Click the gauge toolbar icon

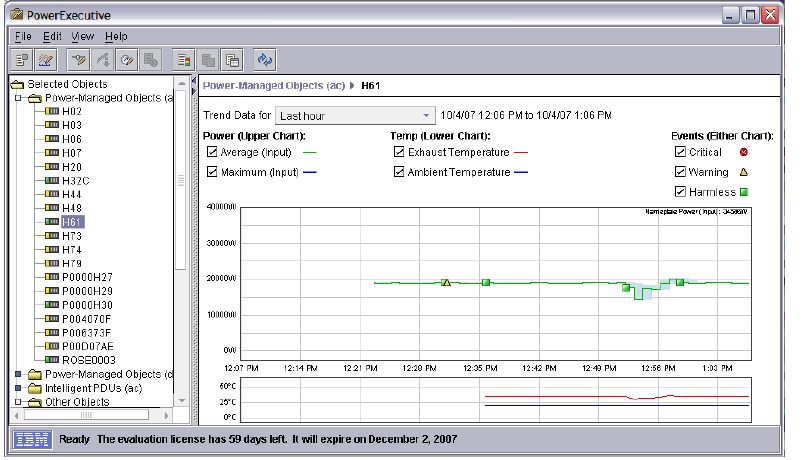point(127,60)
